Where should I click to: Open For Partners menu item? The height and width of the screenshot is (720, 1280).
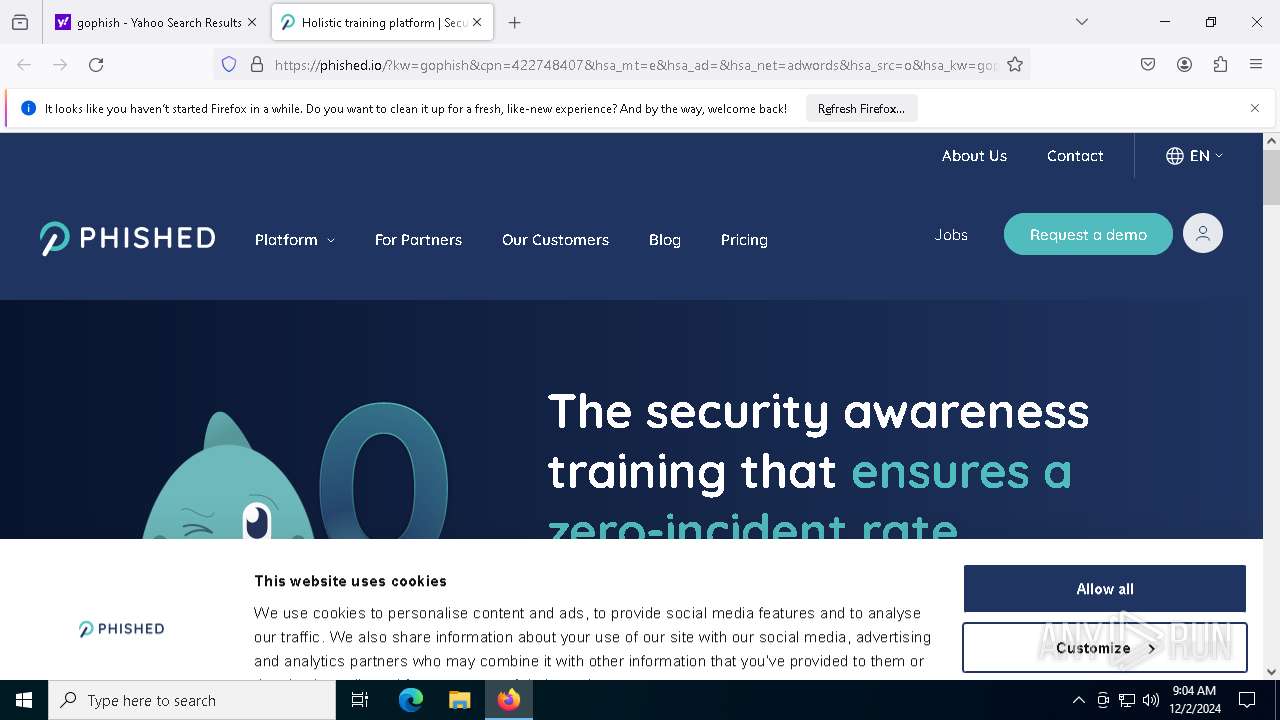pos(418,240)
